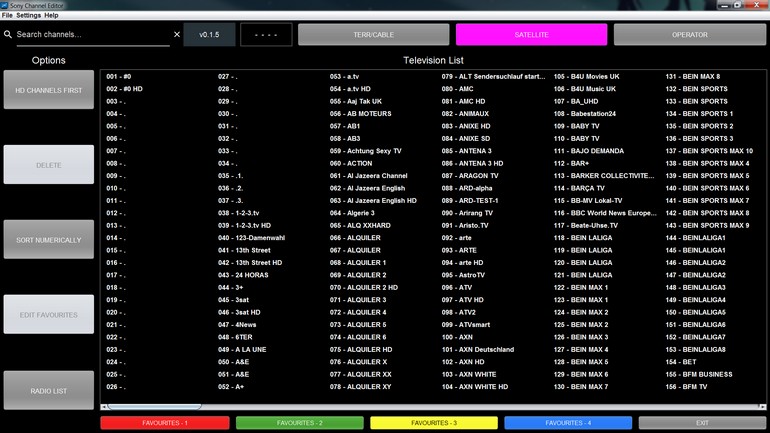Select channel "056 - AB MOTEURS"

(x=360, y=114)
